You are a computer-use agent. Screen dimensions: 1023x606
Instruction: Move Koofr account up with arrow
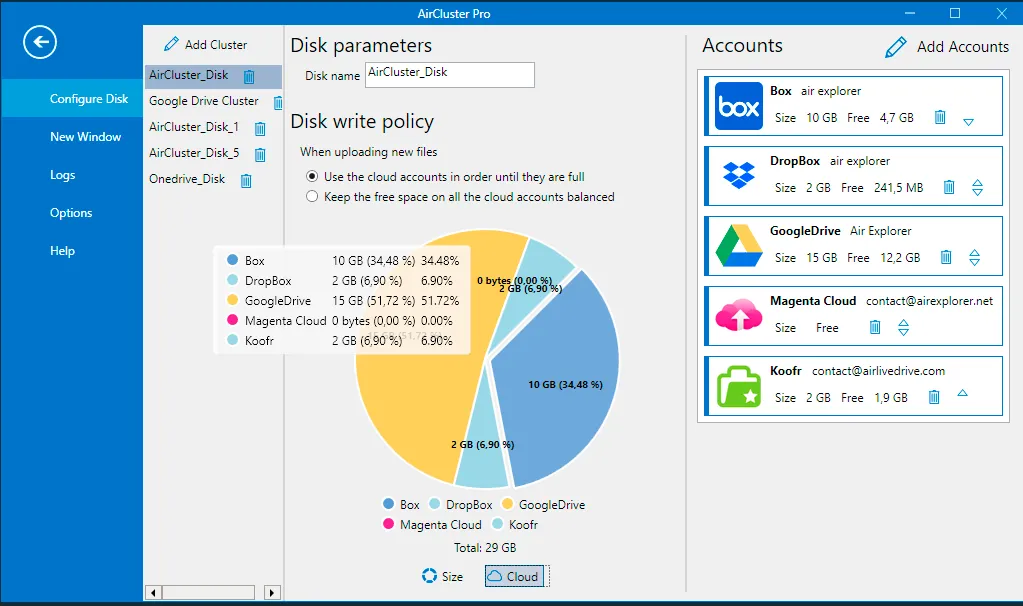pos(962,393)
